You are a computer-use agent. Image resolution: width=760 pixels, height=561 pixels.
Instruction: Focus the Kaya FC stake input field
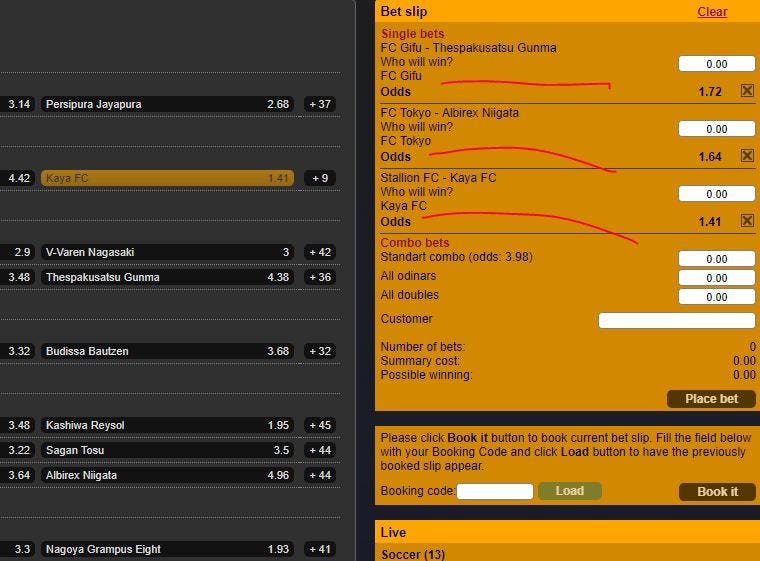point(716,193)
